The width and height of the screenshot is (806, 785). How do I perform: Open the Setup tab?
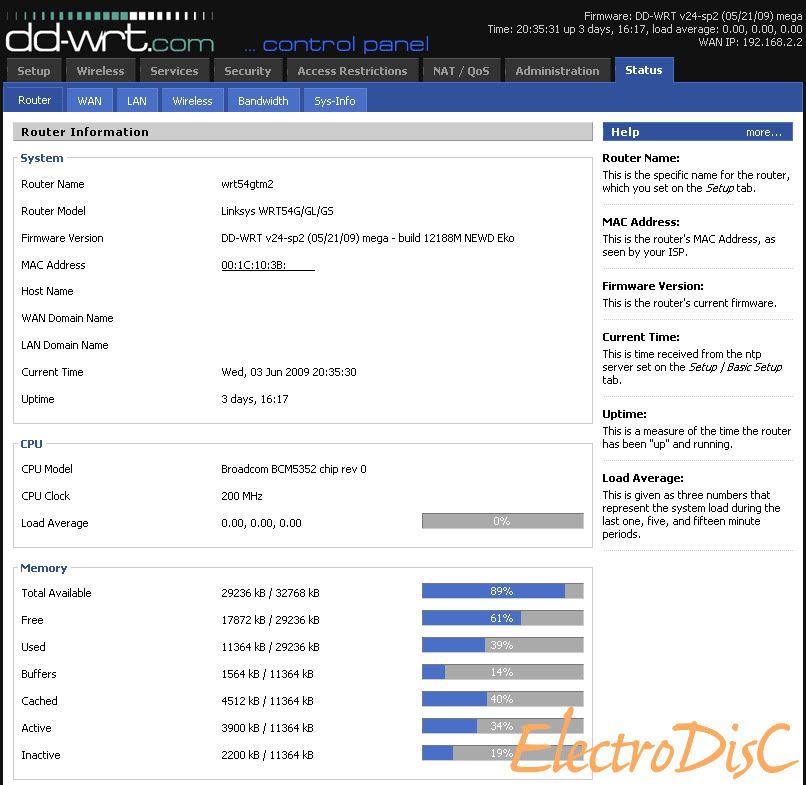[x=34, y=71]
